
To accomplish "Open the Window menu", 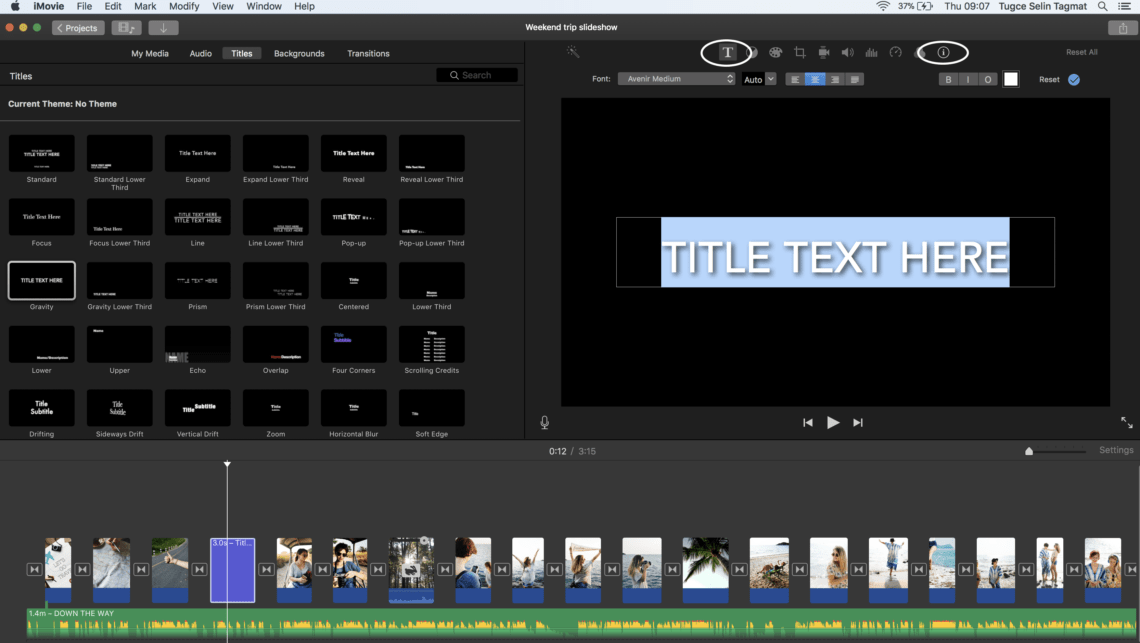I will point(264,7).
